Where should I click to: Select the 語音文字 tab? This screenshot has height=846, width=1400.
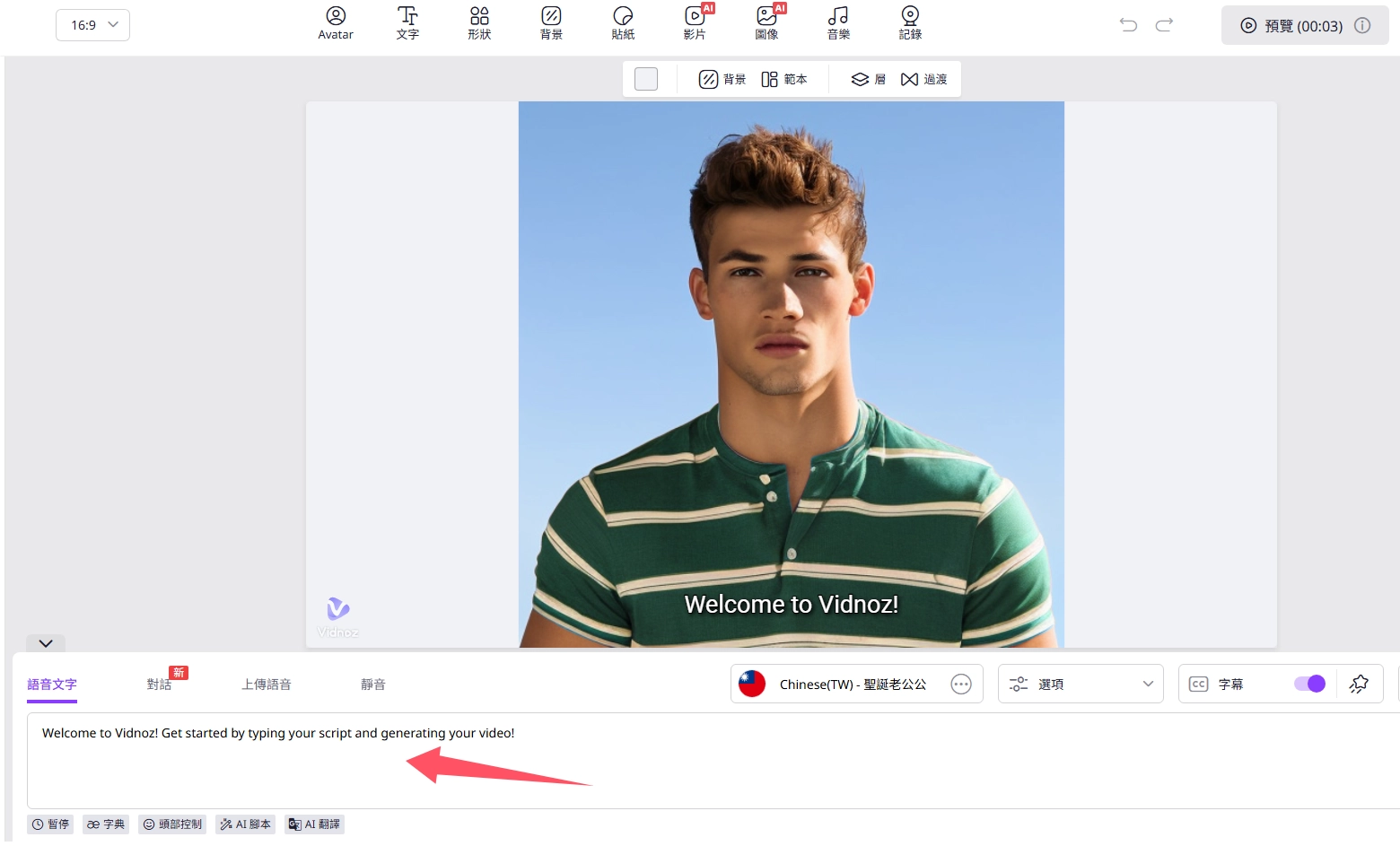pyautogui.click(x=52, y=685)
